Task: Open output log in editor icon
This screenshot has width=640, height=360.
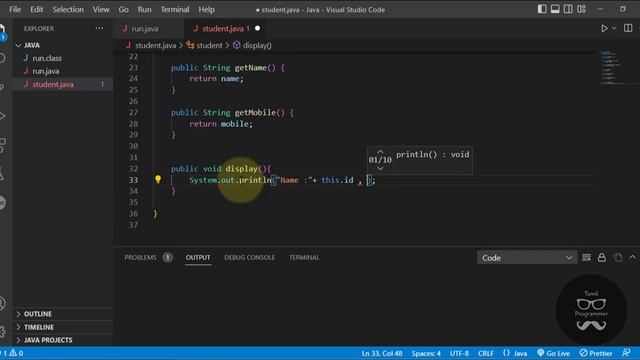Action: pos(618,258)
